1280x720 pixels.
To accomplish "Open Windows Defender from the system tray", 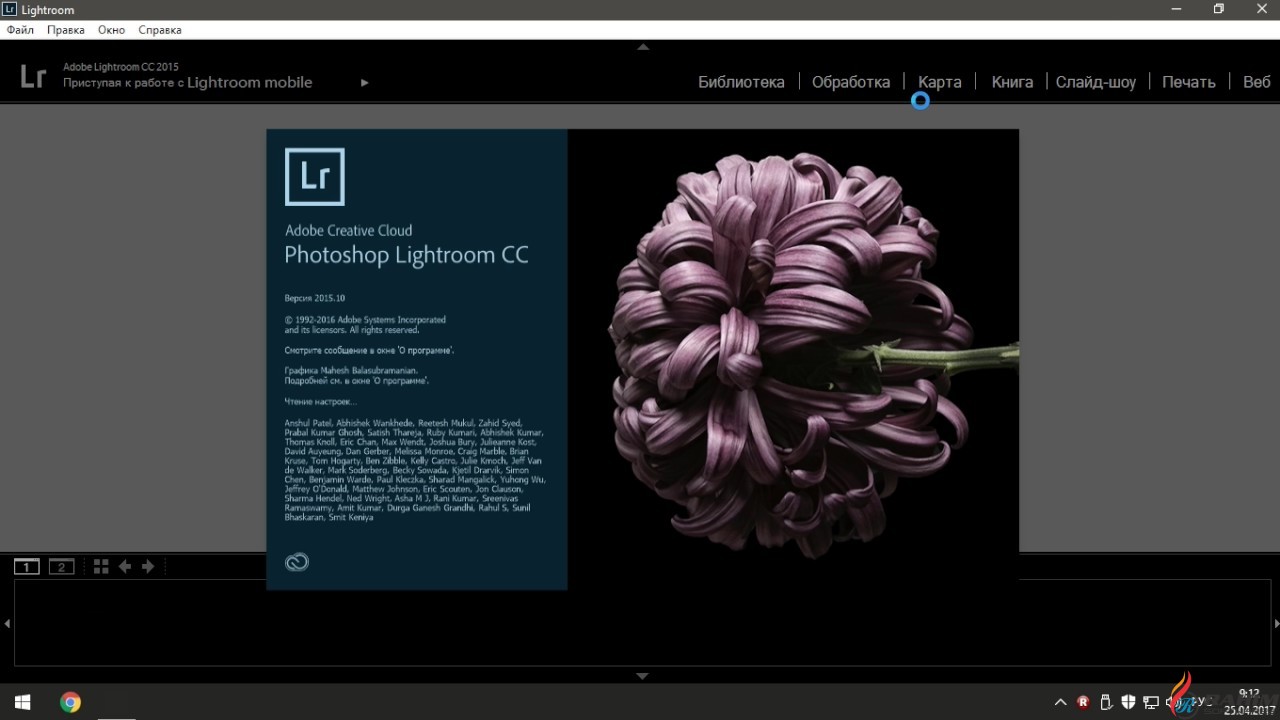I will tap(1129, 702).
